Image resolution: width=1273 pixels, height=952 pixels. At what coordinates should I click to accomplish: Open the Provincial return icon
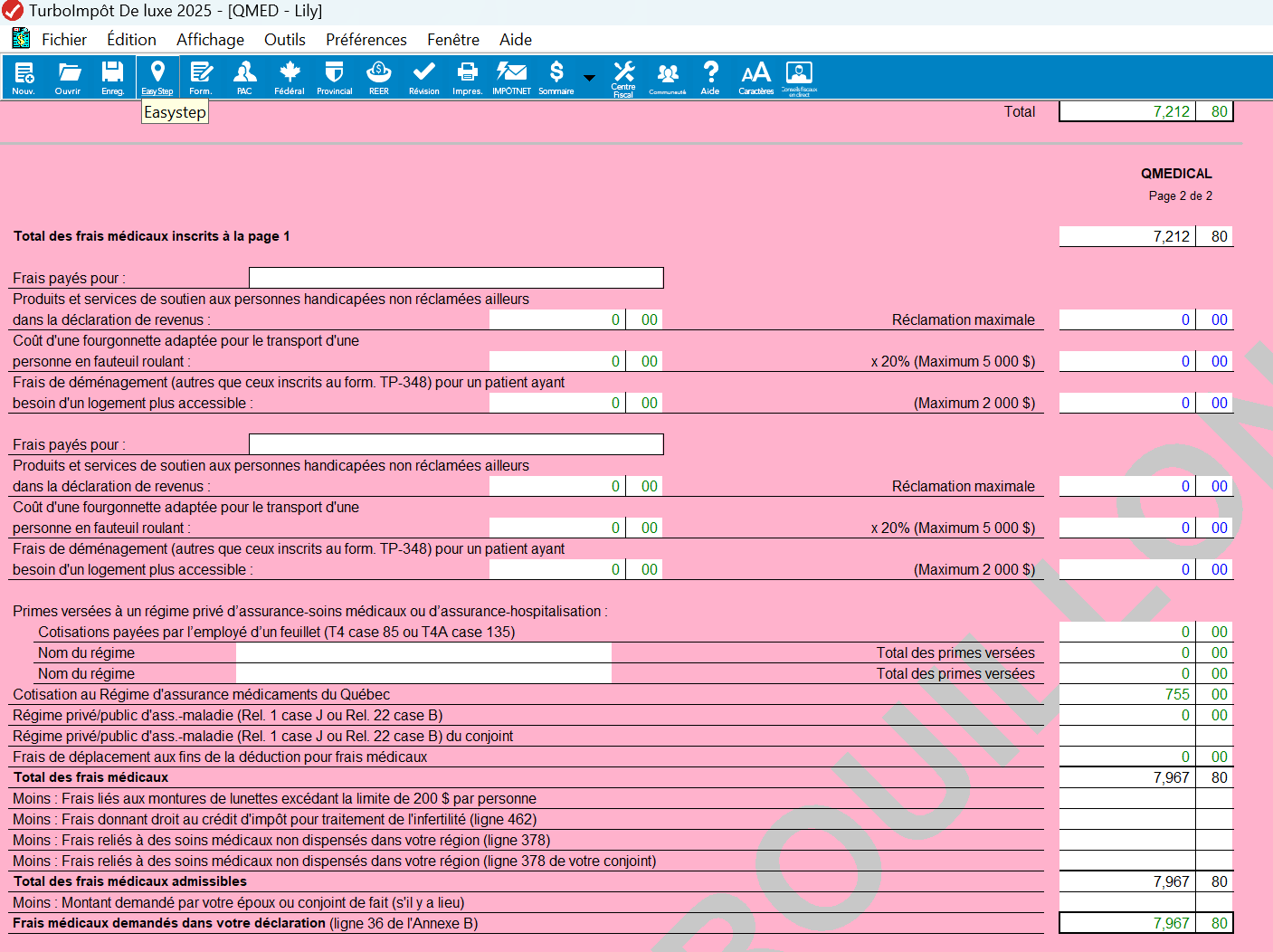click(x=335, y=78)
